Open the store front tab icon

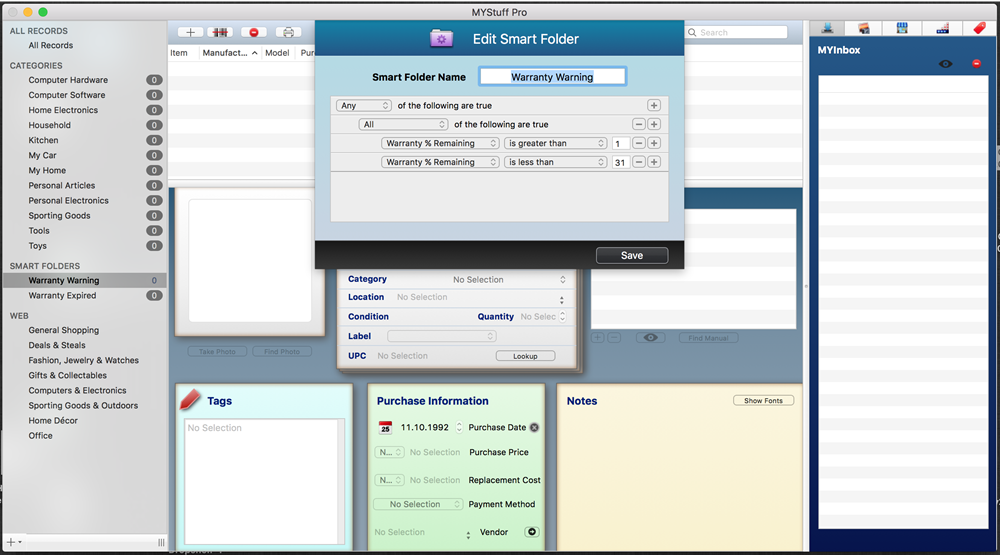(902, 28)
